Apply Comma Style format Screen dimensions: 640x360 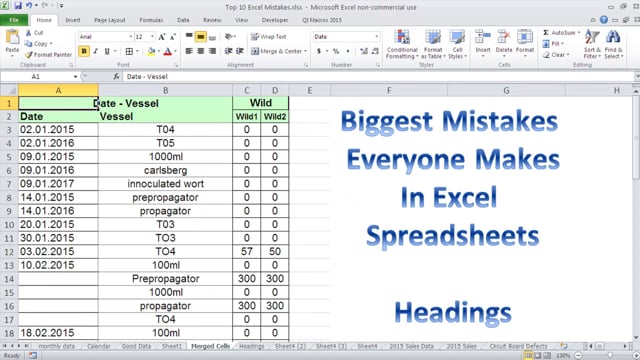pos(348,51)
